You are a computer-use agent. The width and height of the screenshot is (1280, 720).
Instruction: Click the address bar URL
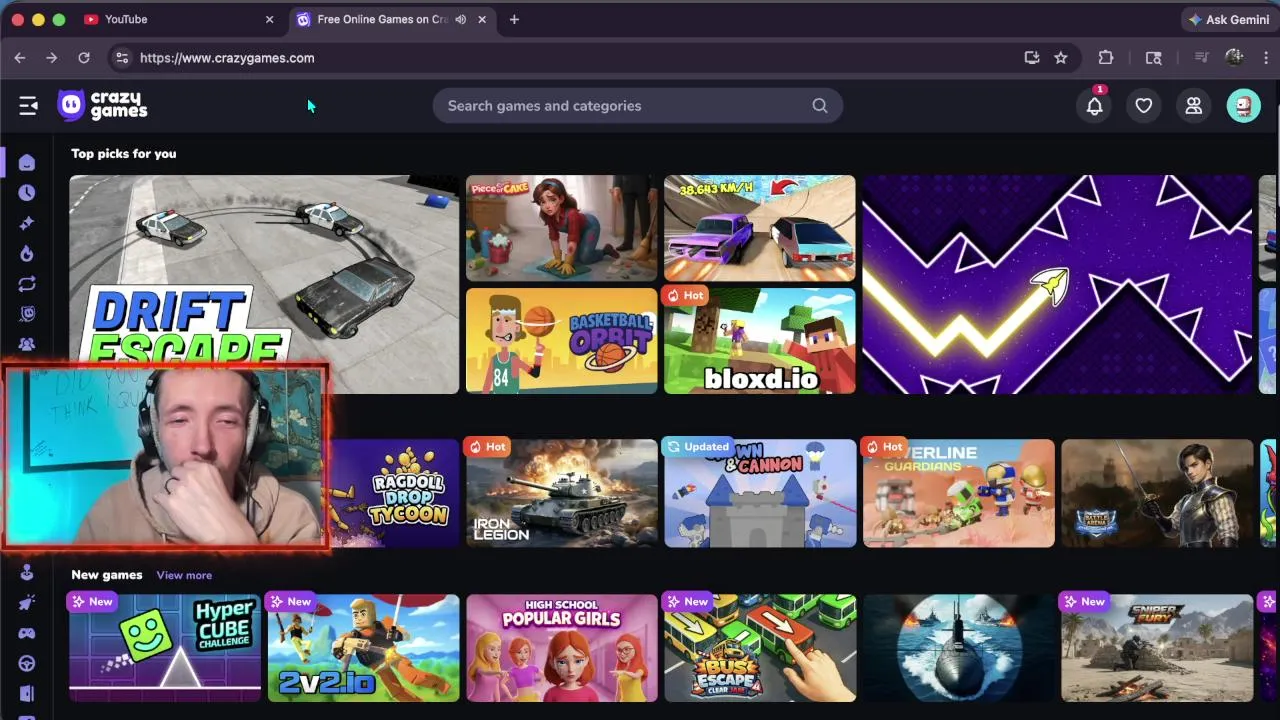[x=227, y=58]
